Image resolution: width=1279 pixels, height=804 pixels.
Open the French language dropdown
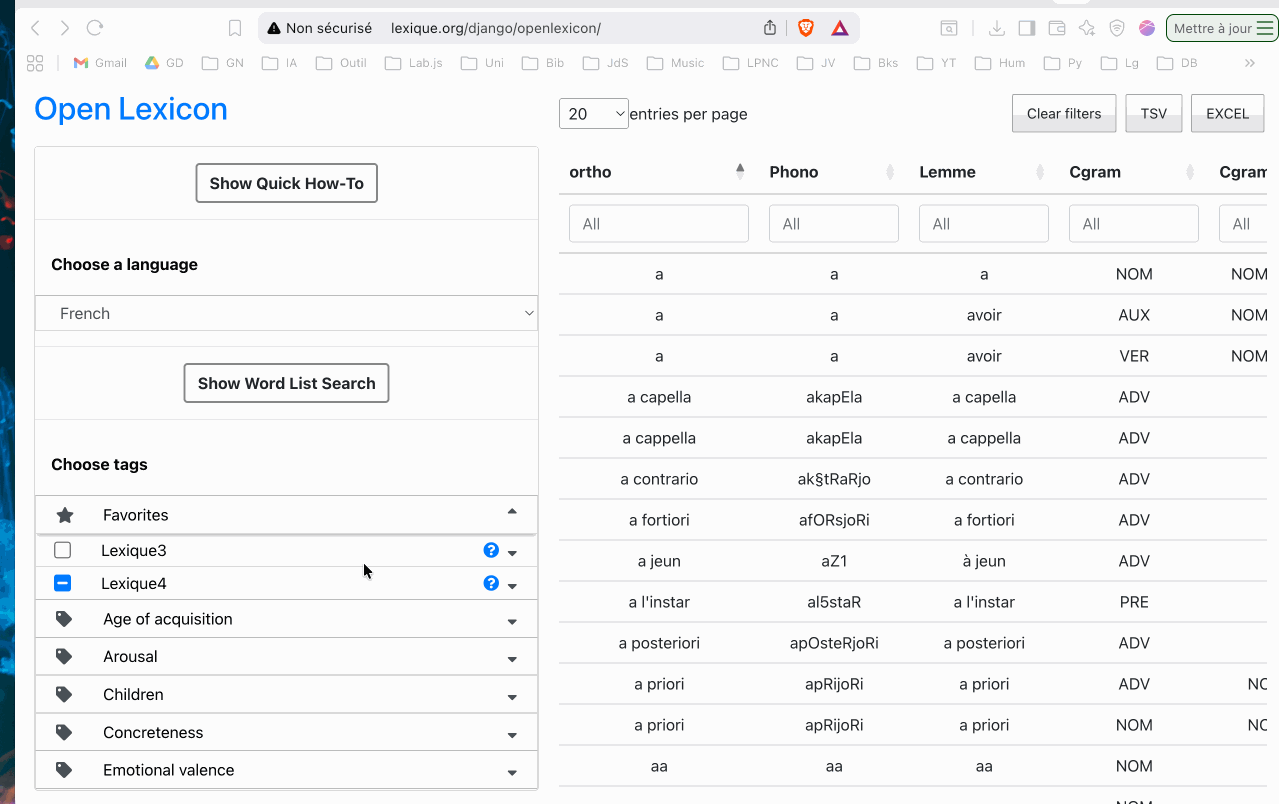click(287, 313)
